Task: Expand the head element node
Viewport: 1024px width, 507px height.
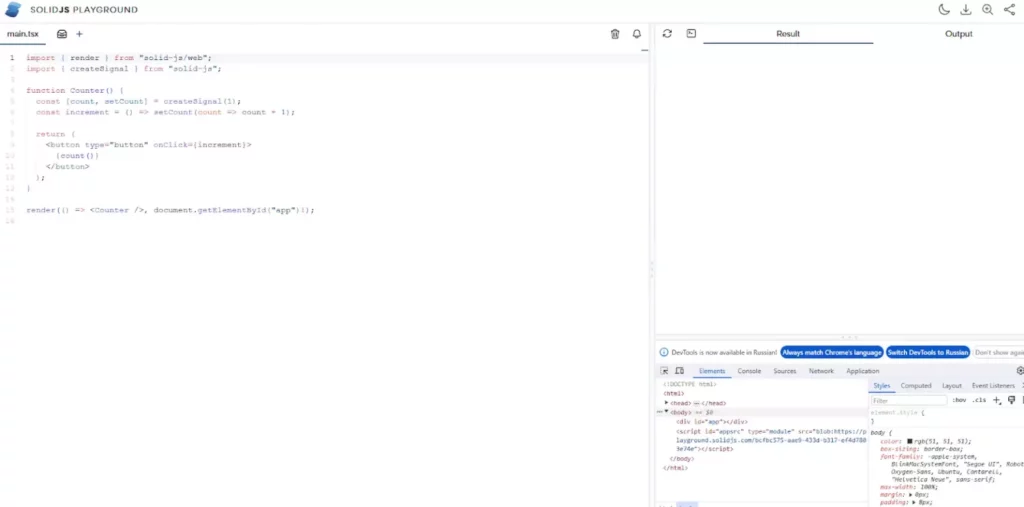Action: (667, 403)
